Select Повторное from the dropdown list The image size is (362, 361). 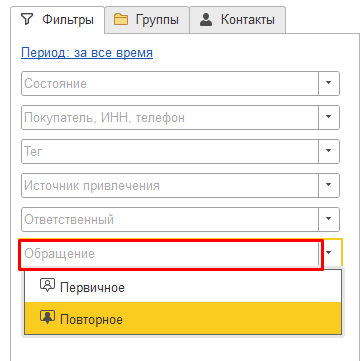(183, 319)
